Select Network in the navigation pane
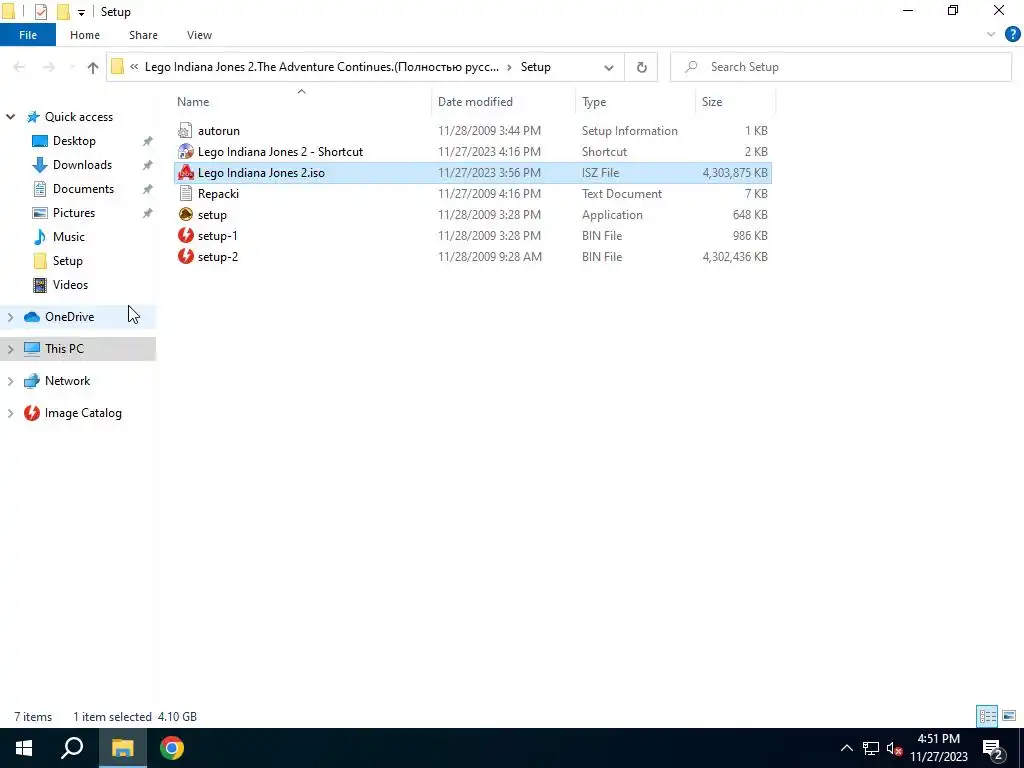The width and height of the screenshot is (1024, 768). pos(67,381)
